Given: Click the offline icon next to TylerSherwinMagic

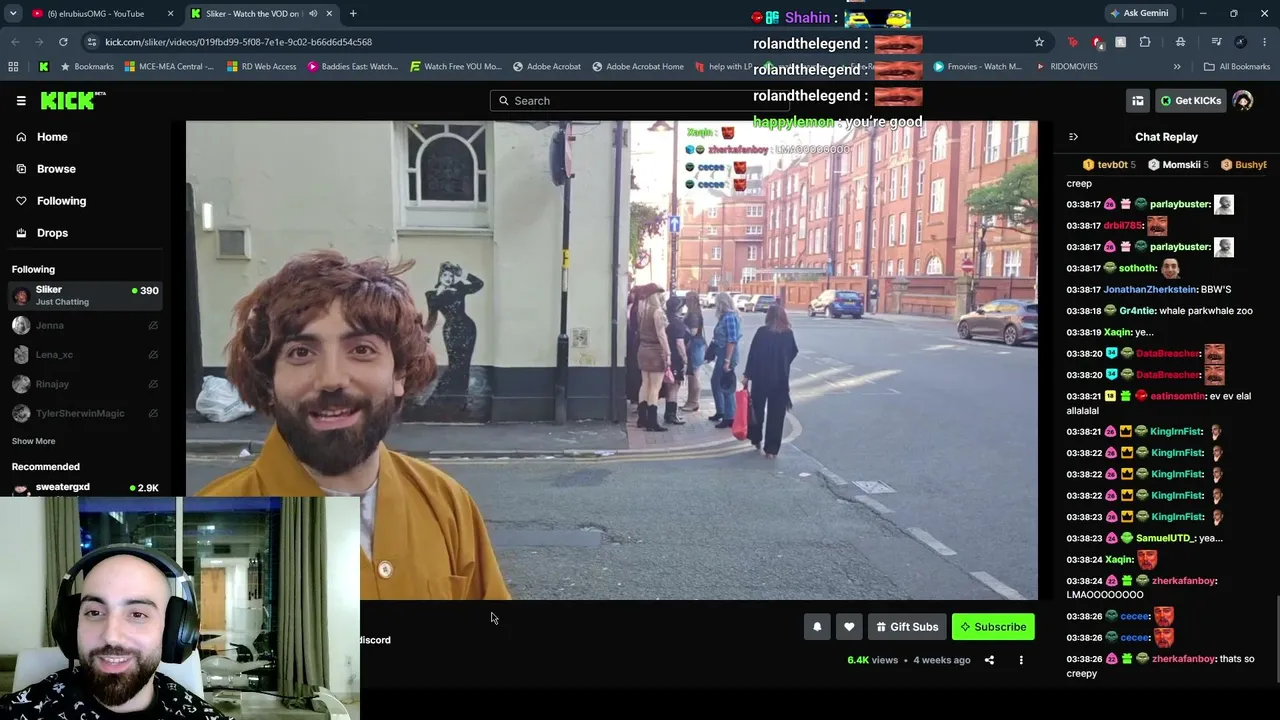Looking at the screenshot, I should tap(153, 413).
